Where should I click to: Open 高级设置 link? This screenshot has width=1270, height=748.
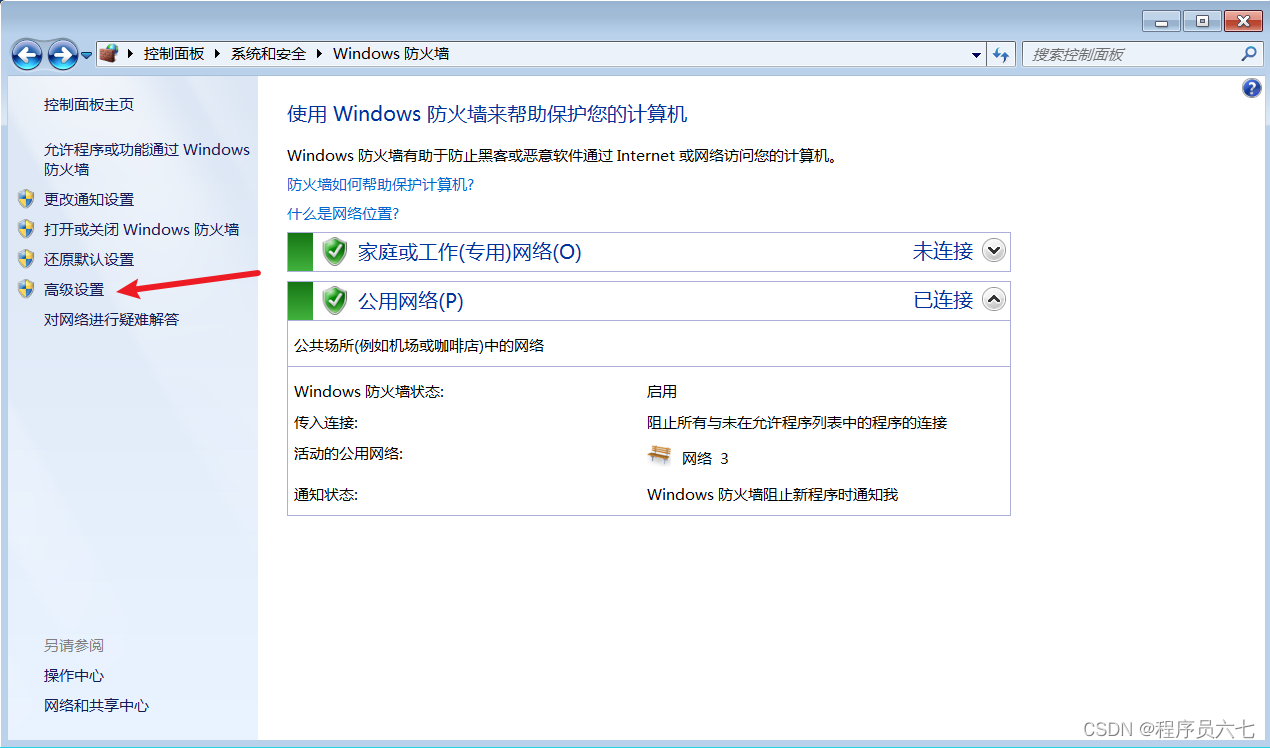(x=74, y=289)
